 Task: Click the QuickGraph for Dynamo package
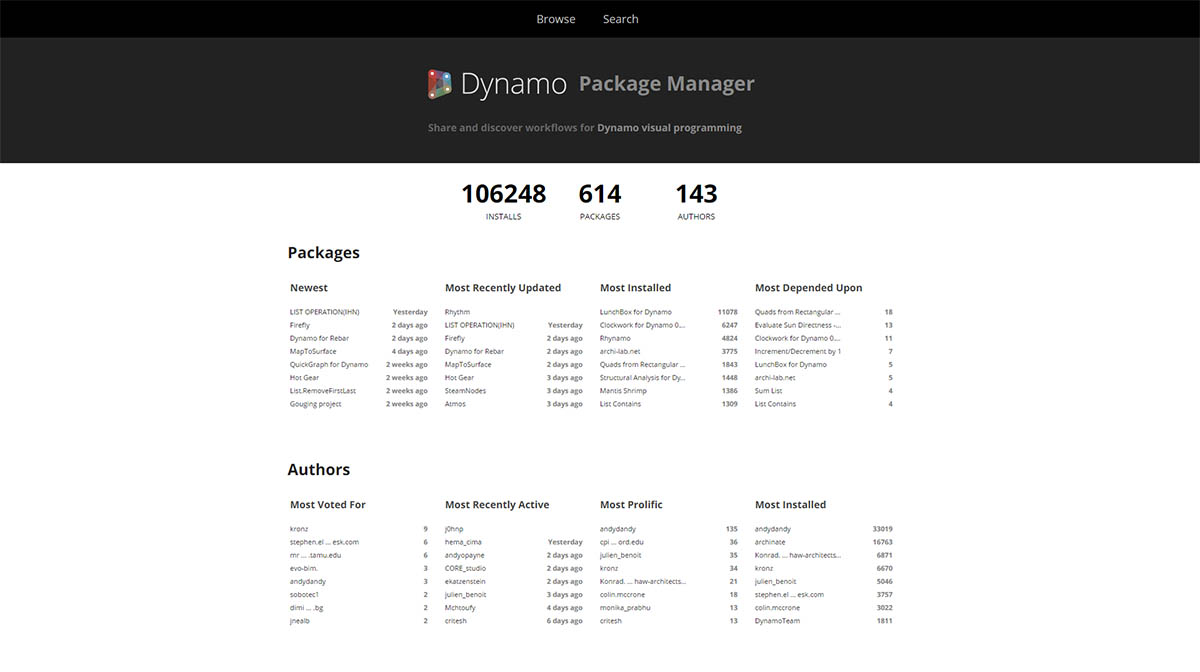click(x=329, y=365)
